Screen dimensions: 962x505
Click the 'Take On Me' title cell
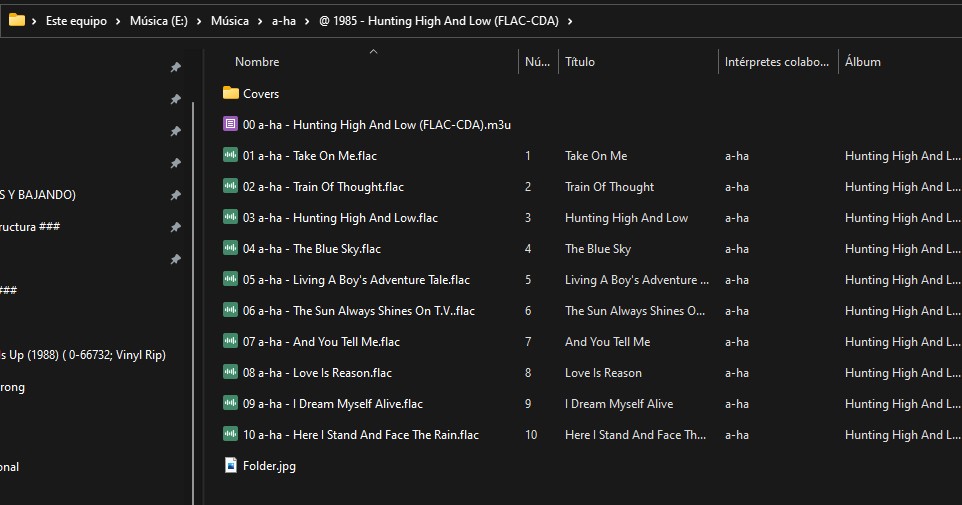point(596,156)
